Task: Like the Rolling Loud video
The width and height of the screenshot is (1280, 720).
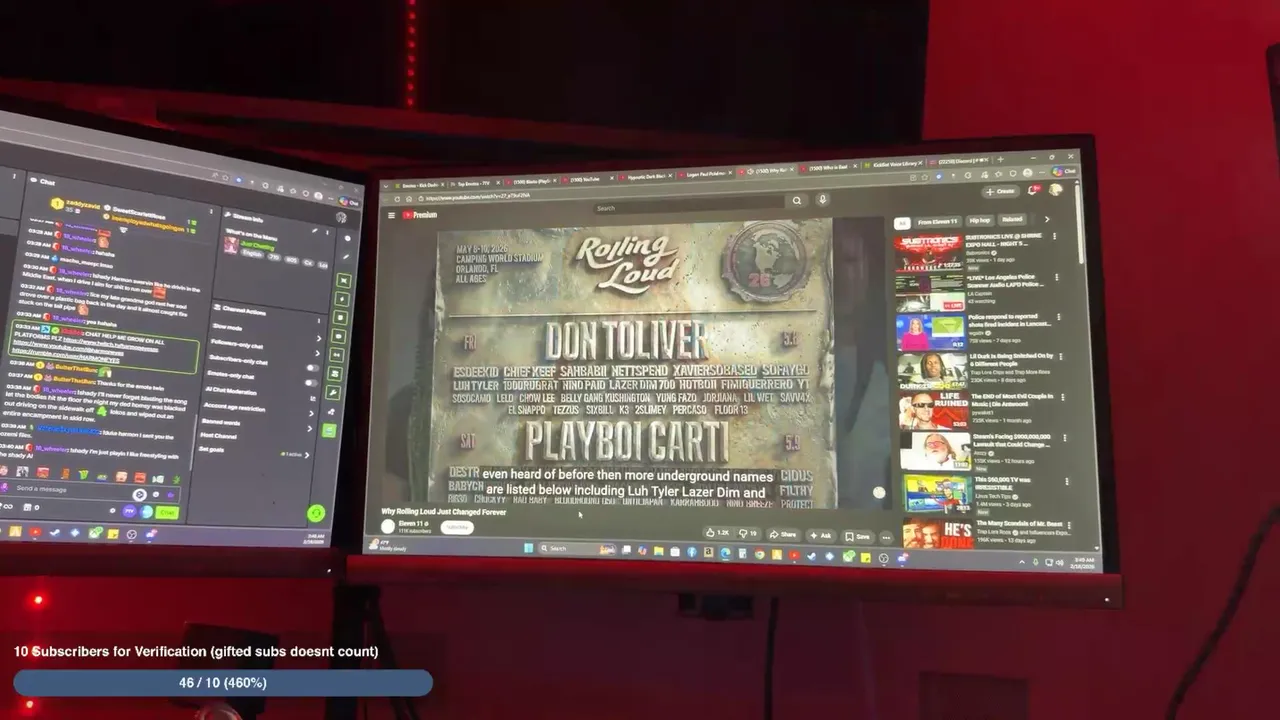Action: point(717,533)
